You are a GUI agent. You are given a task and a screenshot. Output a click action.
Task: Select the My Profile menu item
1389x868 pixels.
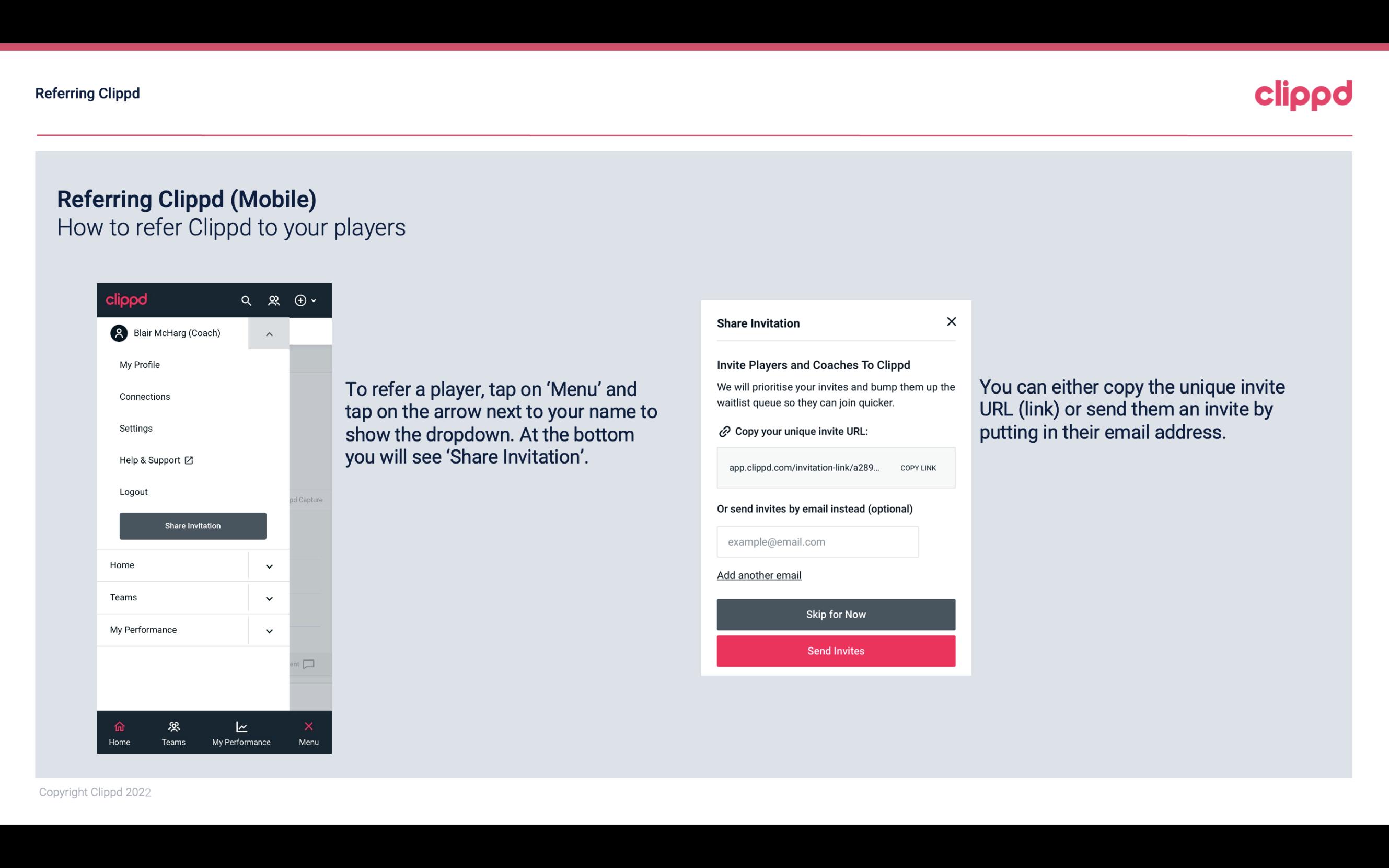click(x=139, y=364)
